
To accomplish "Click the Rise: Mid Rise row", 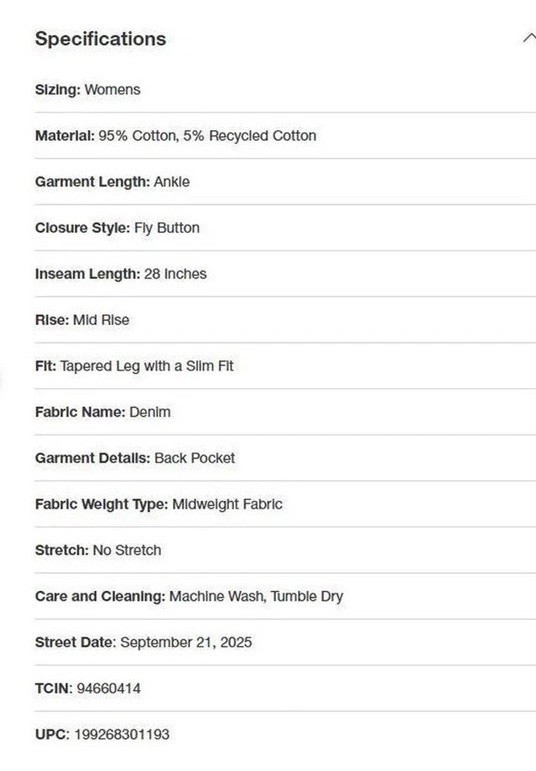I will point(285,320).
